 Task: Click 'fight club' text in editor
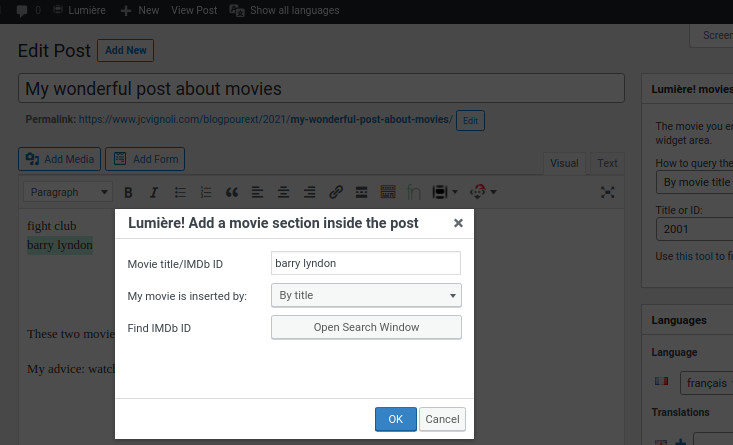click(51, 226)
